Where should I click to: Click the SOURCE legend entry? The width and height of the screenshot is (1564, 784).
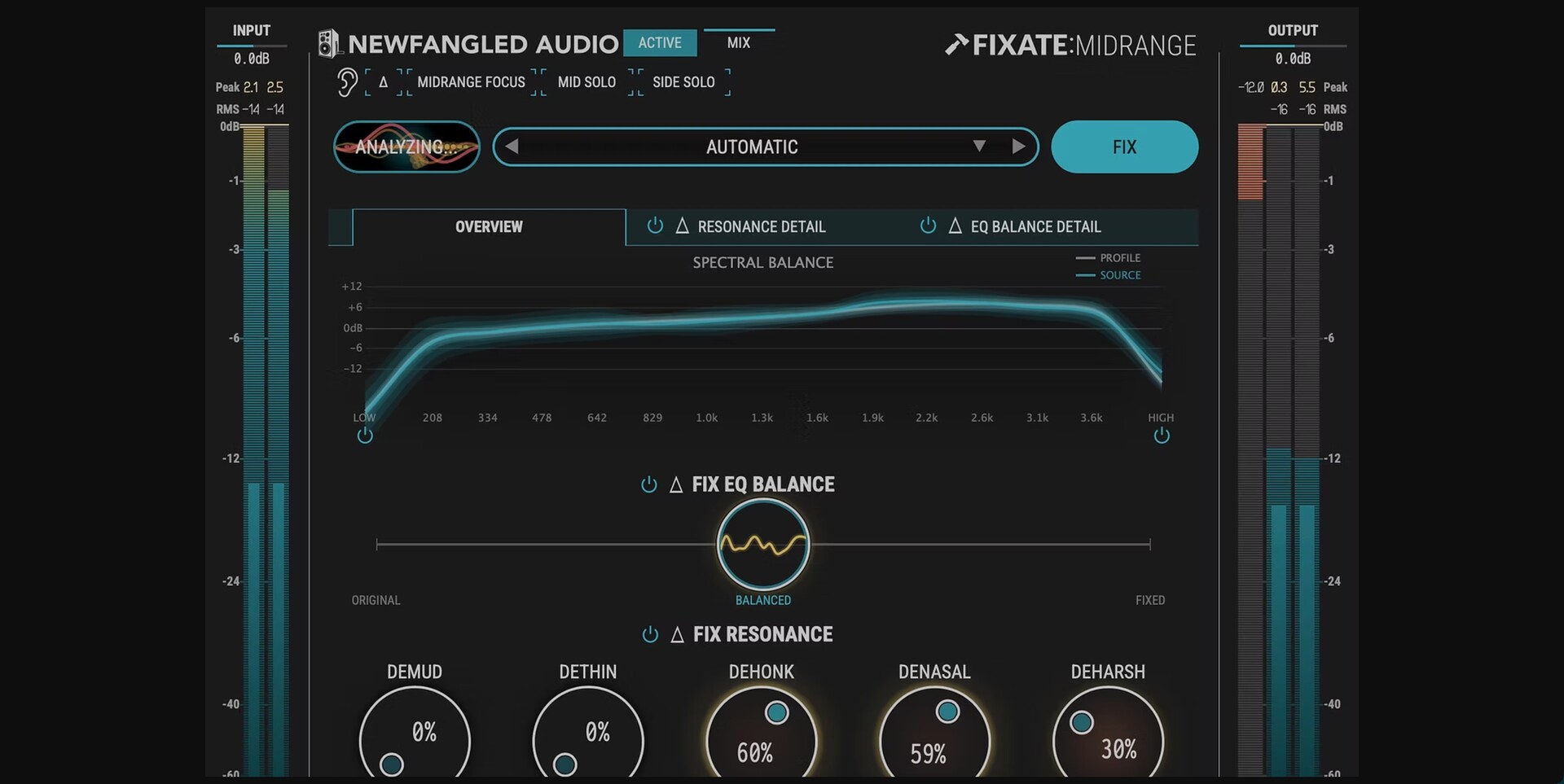[1108, 275]
